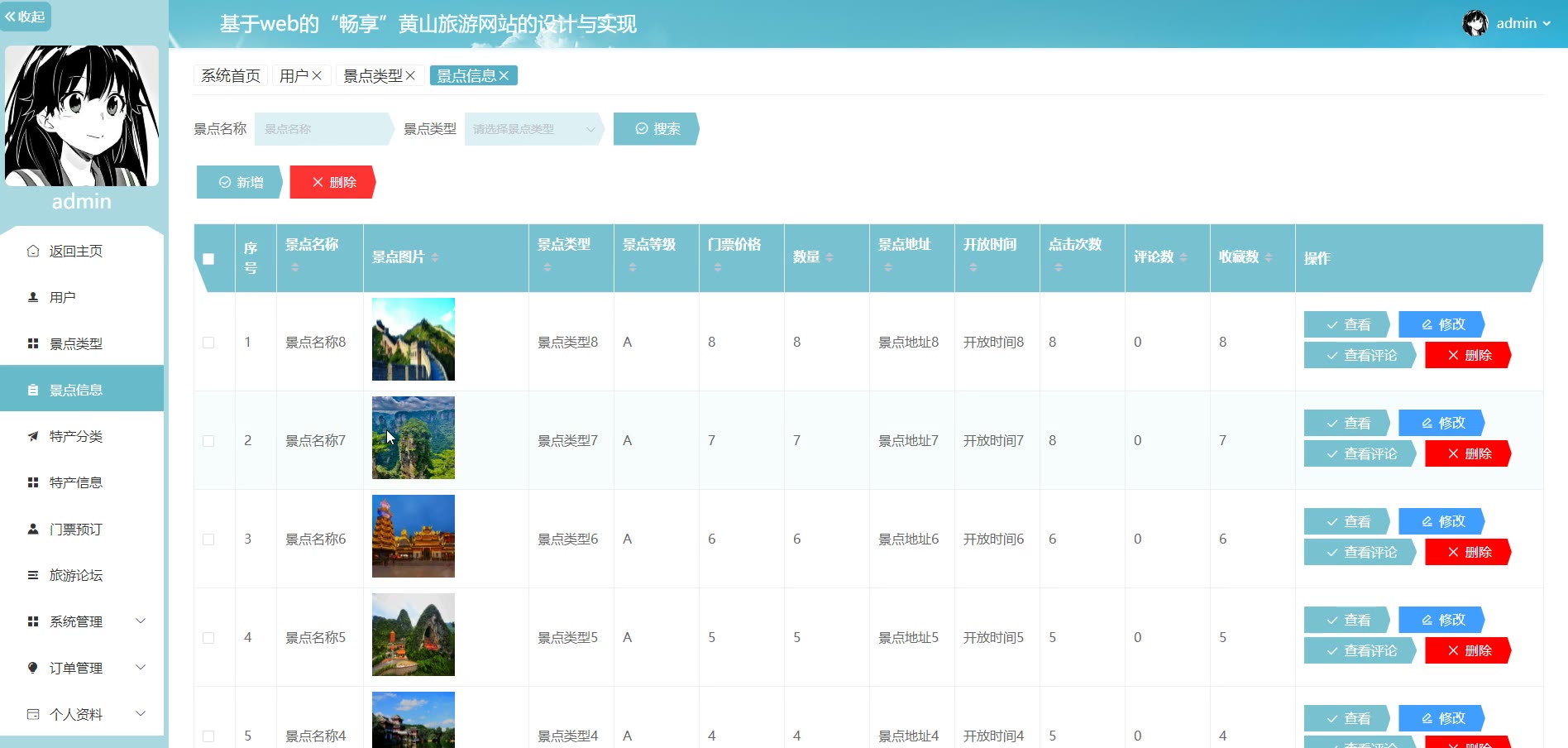Click the person icon beside 用户 menu
The height and width of the screenshot is (748, 1568).
pyautogui.click(x=33, y=297)
